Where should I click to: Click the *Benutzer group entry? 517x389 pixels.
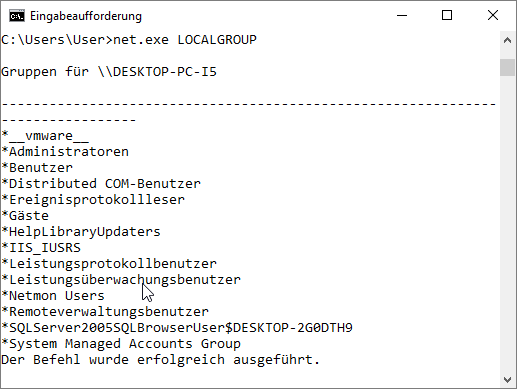tap(37, 168)
